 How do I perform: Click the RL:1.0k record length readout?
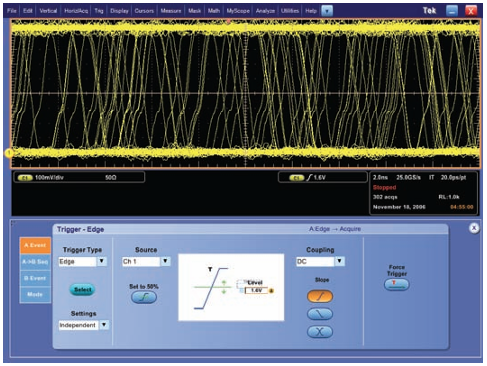pyautogui.click(x=449, y=197)
